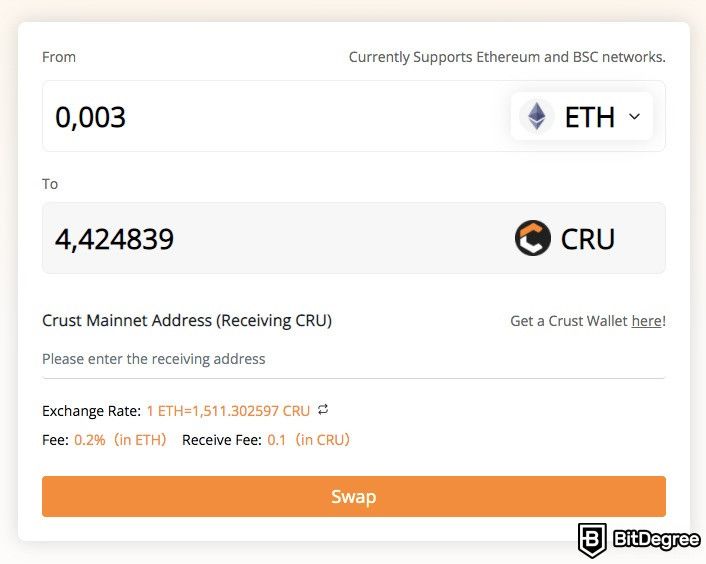
Task: Click the 'Currently Supports Ethereum and BSC networks' notice
Action: pos(507,57)
